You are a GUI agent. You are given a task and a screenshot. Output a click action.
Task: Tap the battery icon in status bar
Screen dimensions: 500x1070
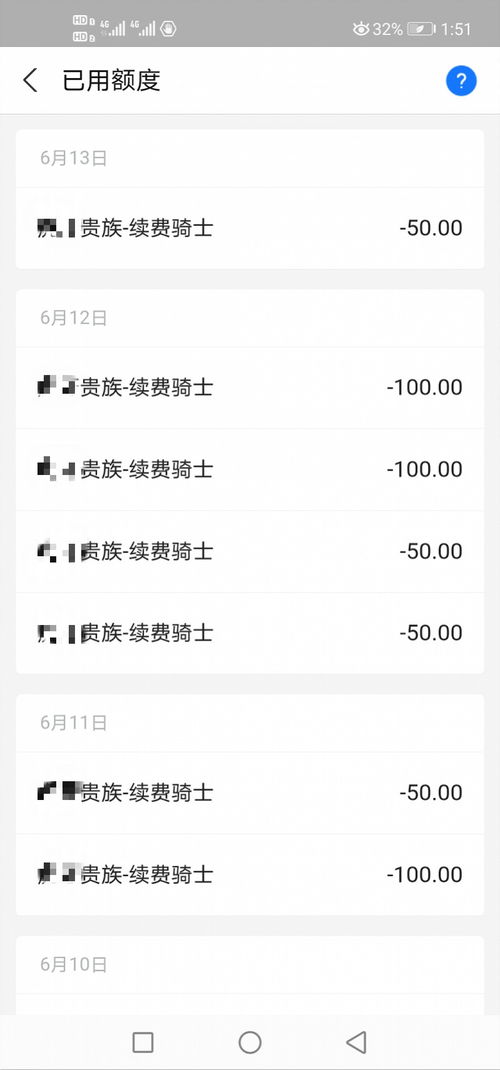tap(421, 29)
